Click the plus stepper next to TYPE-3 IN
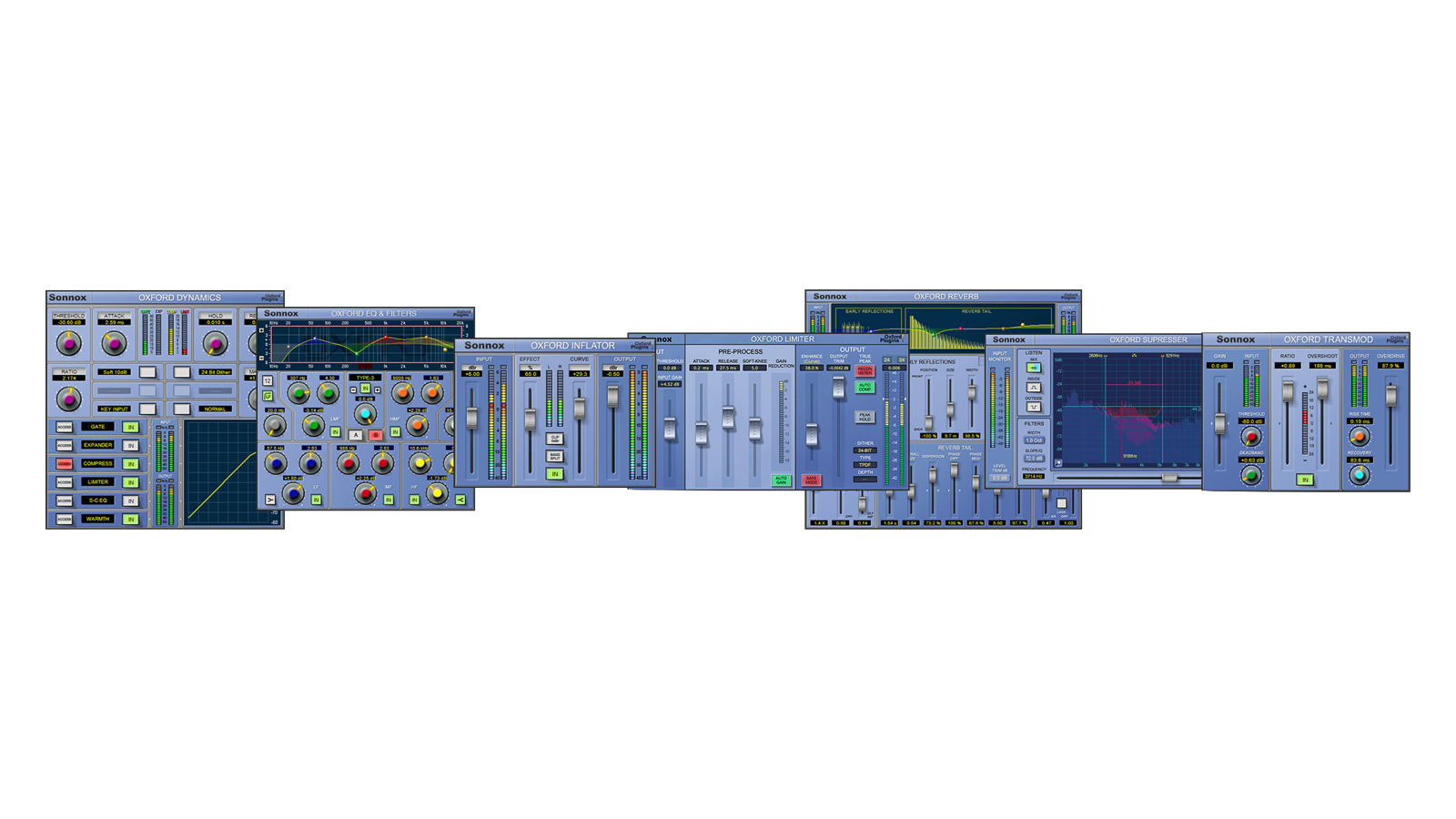This screenshot has width=1456, height=819. point(377,389)
